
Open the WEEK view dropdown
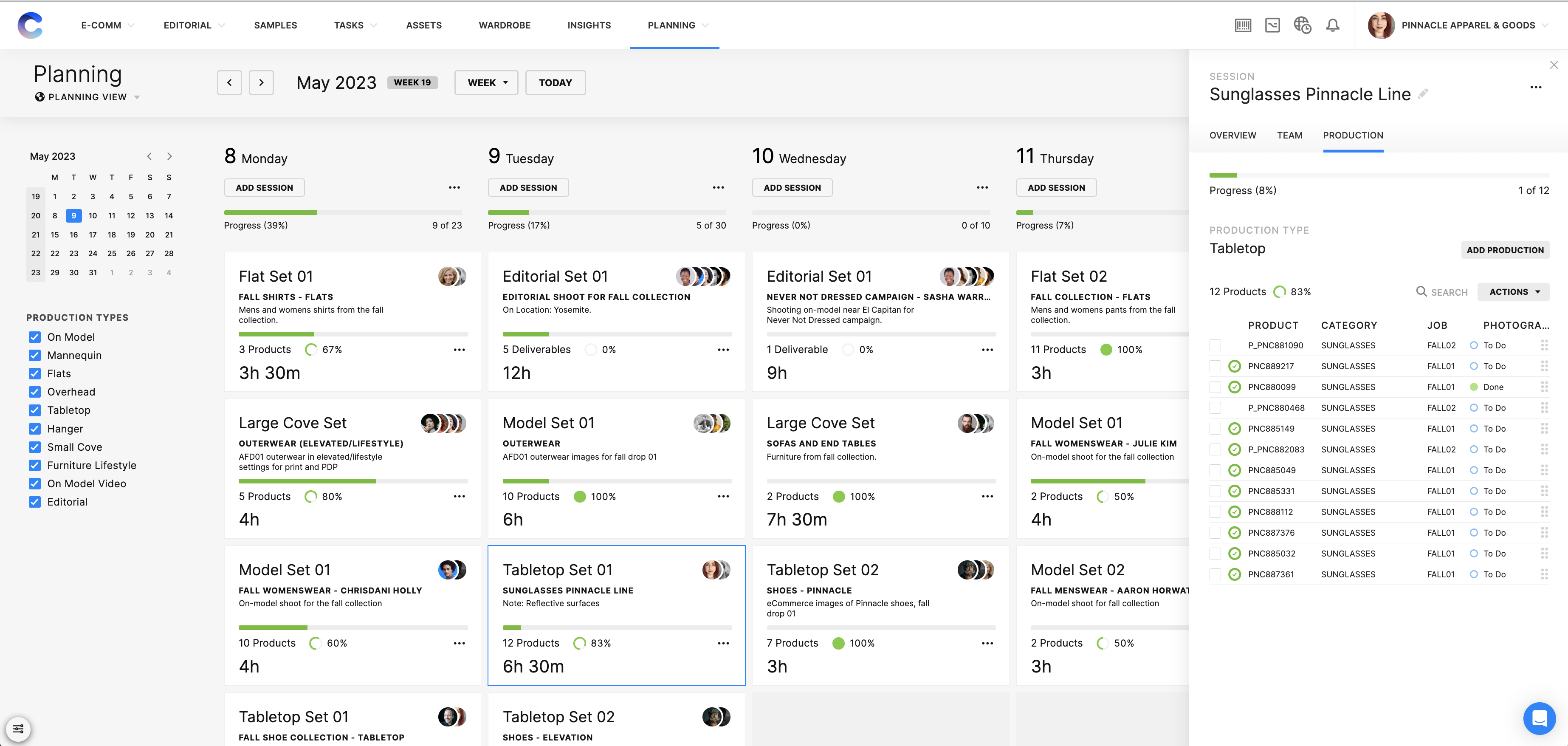point(486,82)
